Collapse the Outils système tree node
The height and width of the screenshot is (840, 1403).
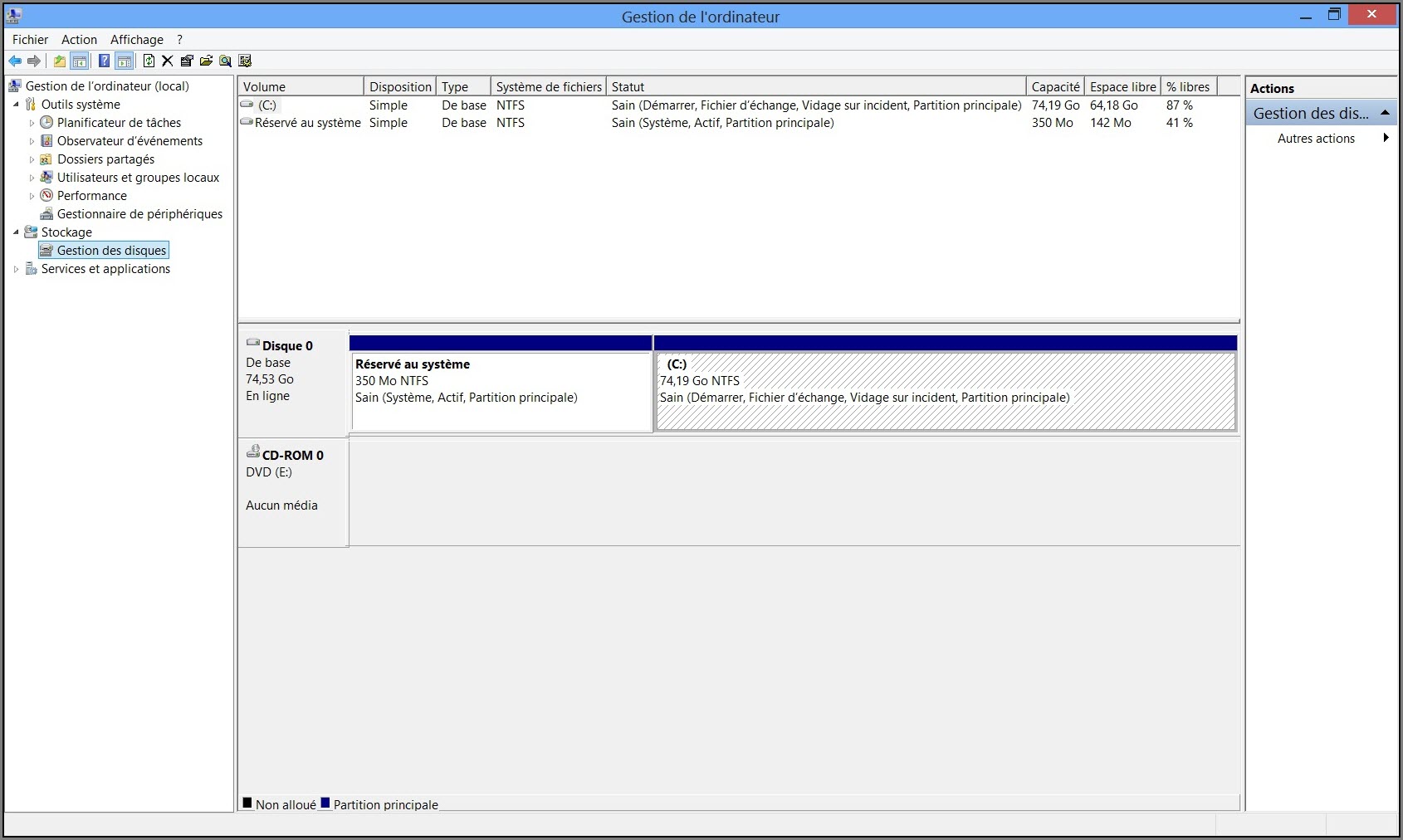16,105
